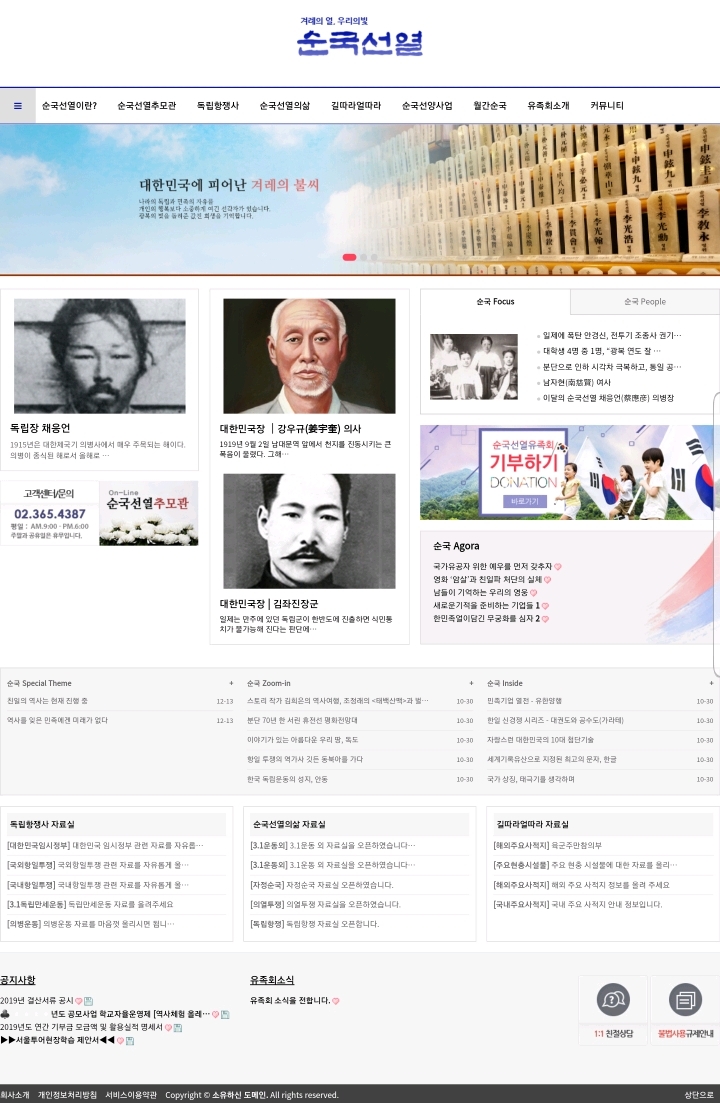
Task: Open 분단 70년 한 서린 휴전선 평화전망대
Action: tap(302, 720)
